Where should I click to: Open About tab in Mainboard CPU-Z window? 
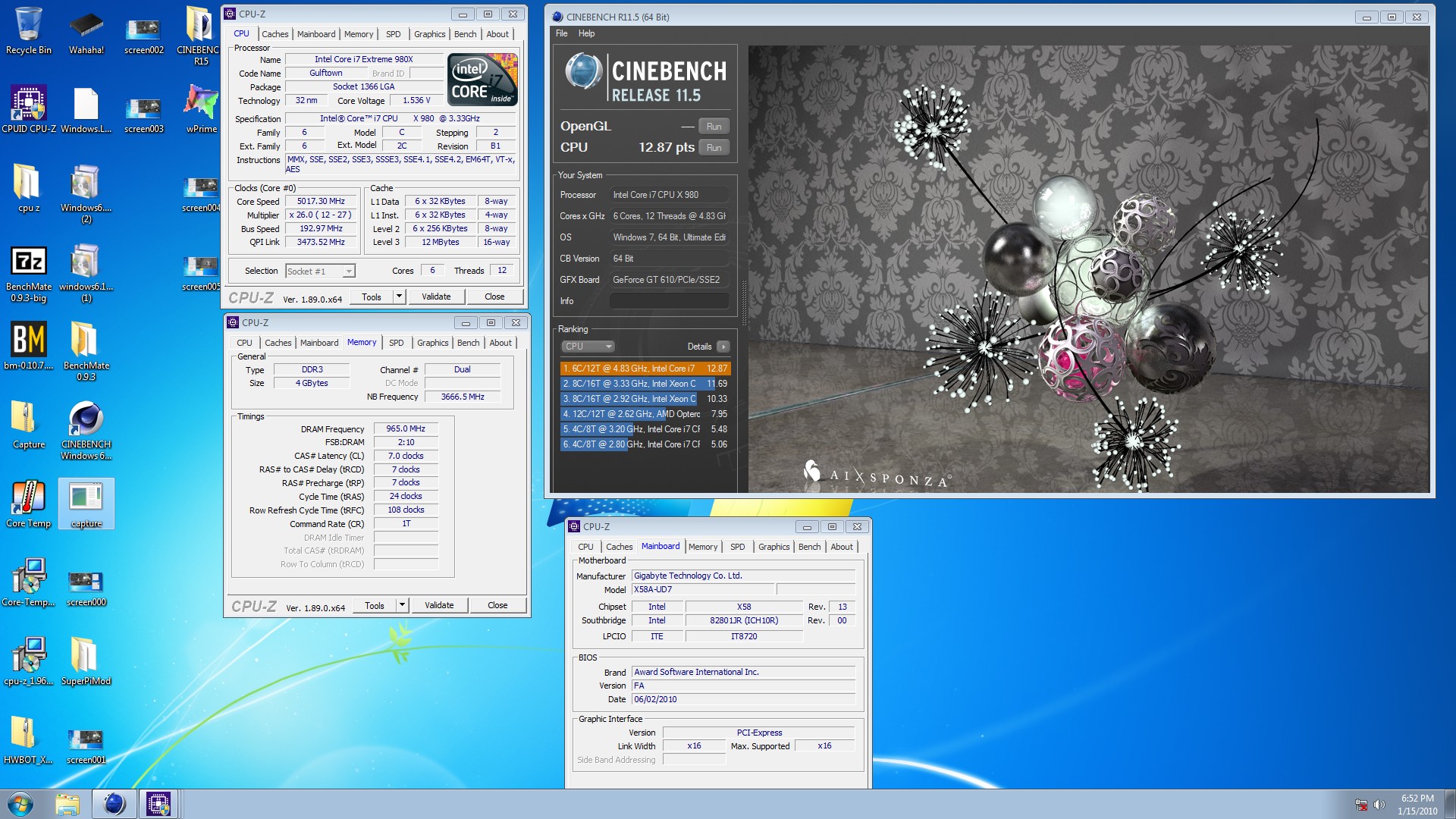842,547
